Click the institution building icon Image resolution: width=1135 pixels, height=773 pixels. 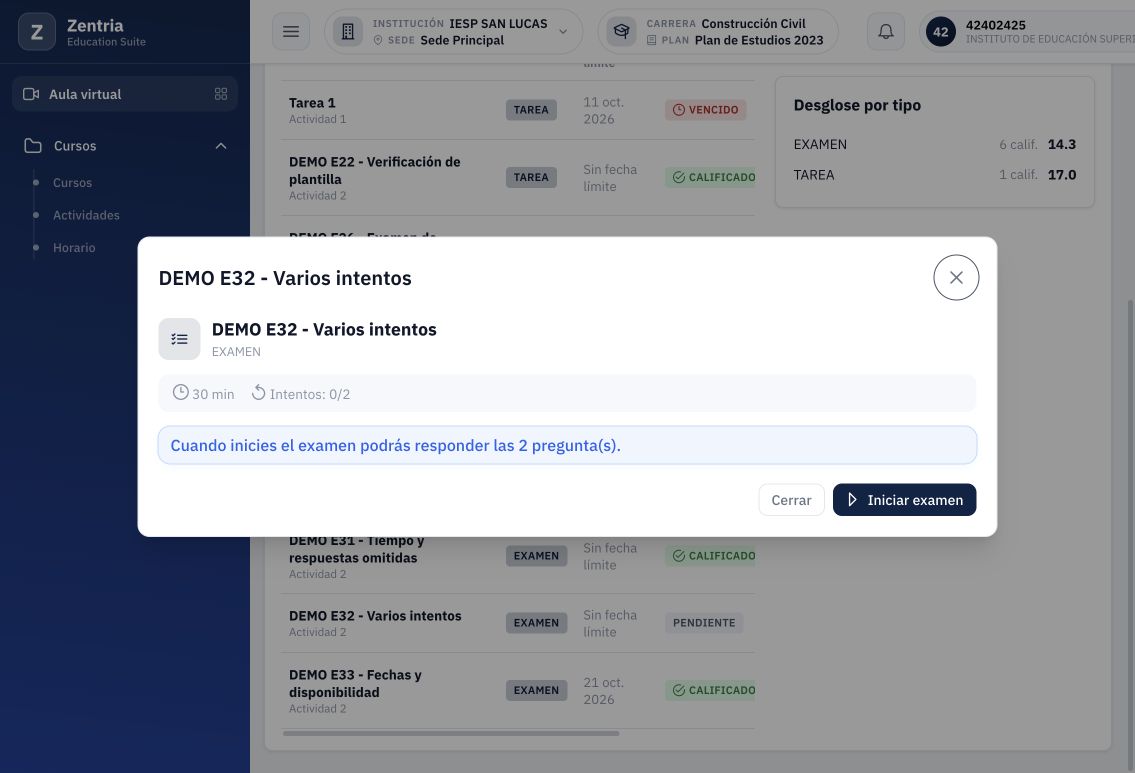pos(347,32)
